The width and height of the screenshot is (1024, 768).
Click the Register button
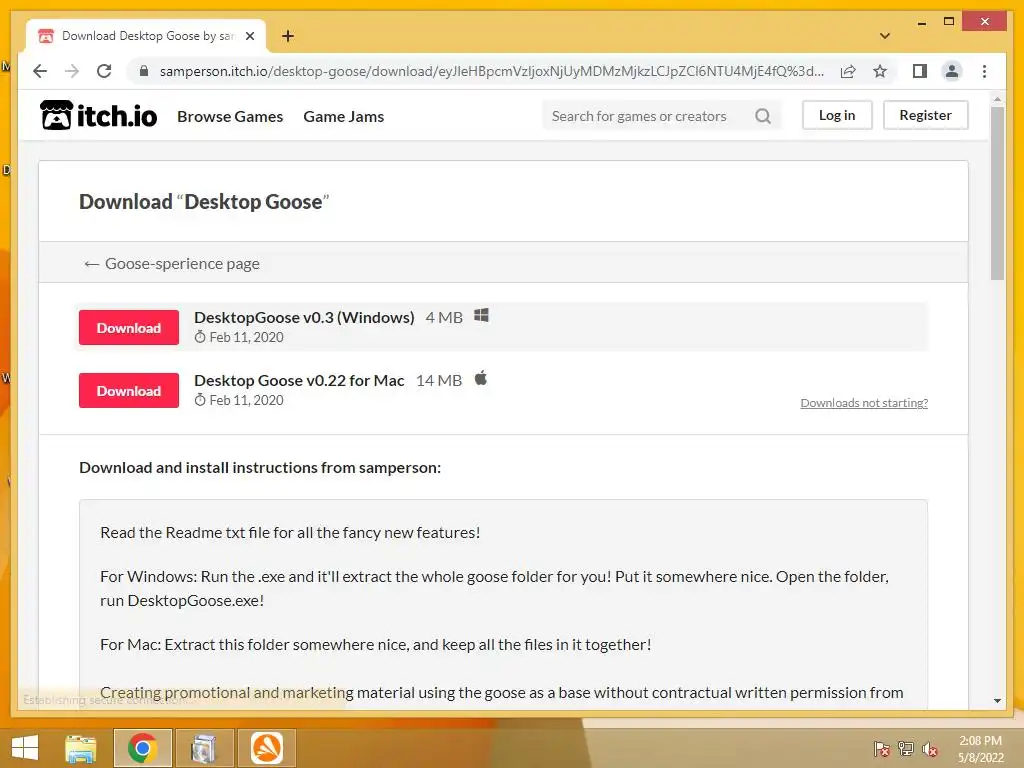tap(925, 115)
